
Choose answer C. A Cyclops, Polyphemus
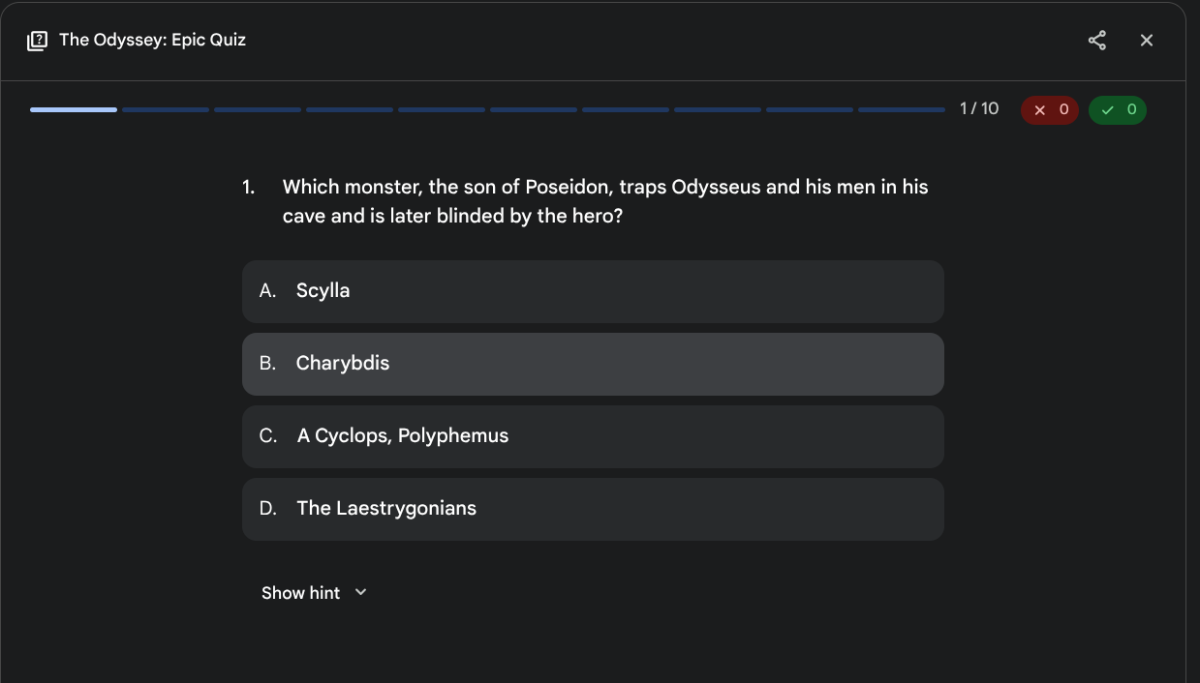coord(592,436)
